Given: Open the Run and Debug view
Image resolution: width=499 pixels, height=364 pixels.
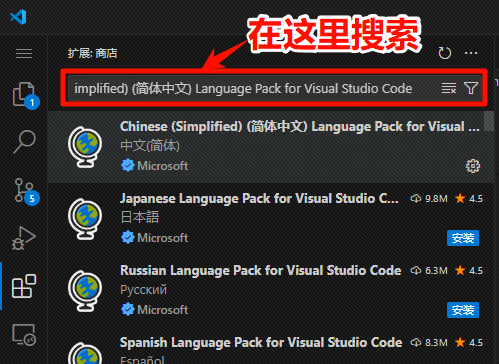Looking at the screenshot, I should [23, 238].
